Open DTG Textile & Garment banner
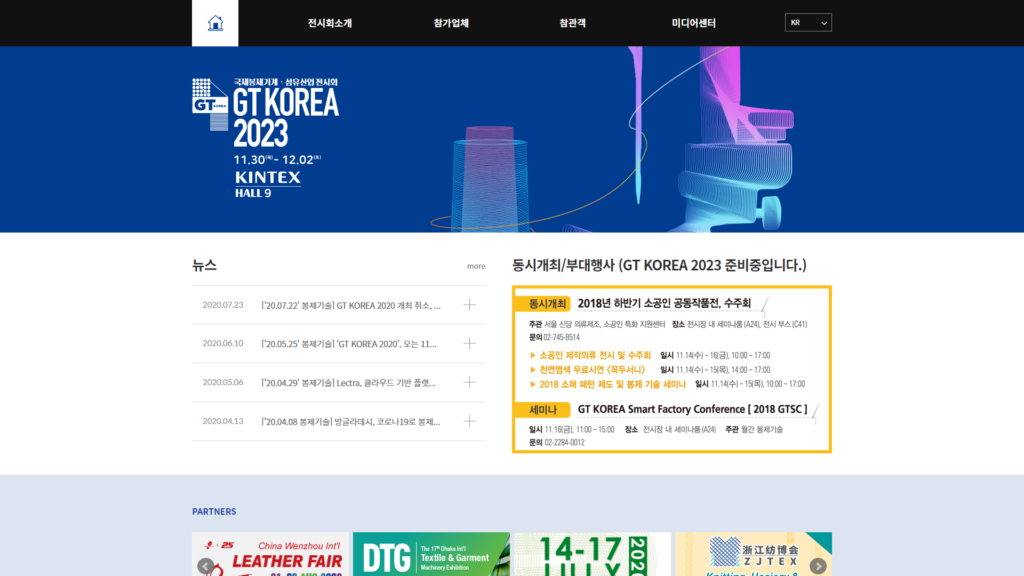1024x576 pixels. [x=431, y=554]
